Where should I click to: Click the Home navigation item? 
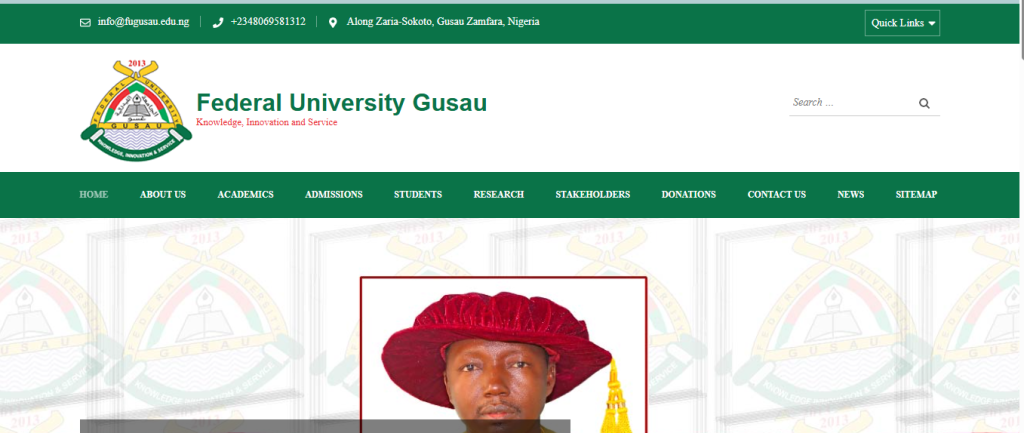click(94, 195)
